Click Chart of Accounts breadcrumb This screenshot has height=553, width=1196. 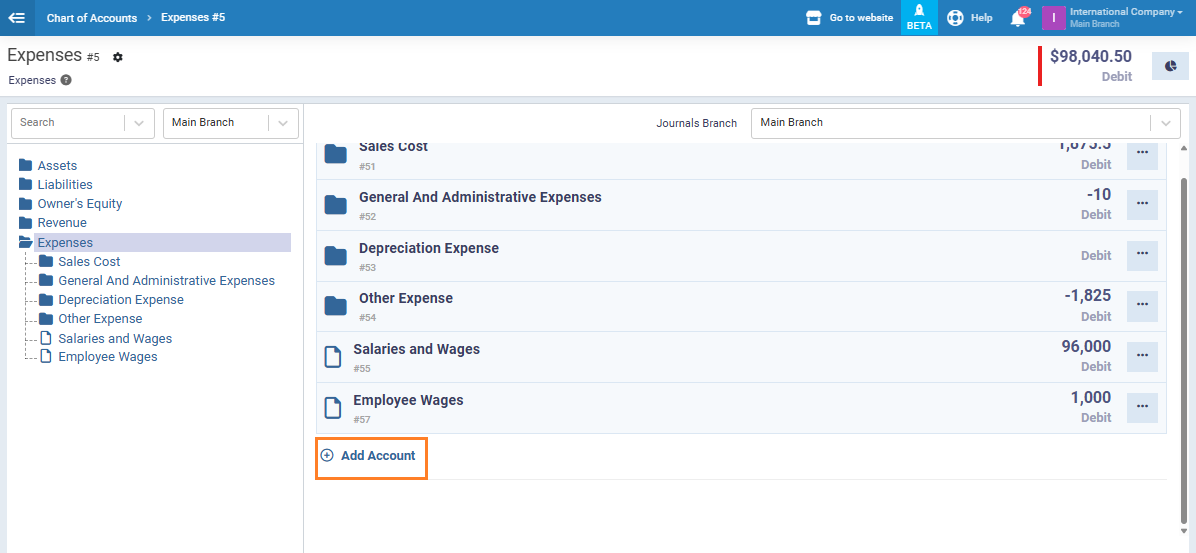(92, 18)
